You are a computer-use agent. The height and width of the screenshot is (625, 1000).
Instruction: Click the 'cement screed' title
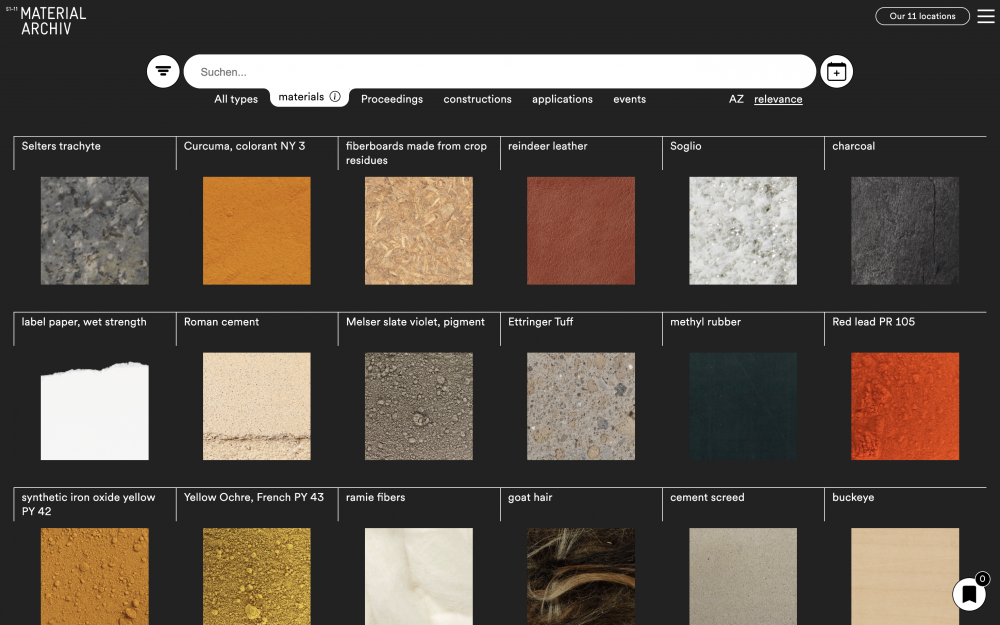pos(707,497)
